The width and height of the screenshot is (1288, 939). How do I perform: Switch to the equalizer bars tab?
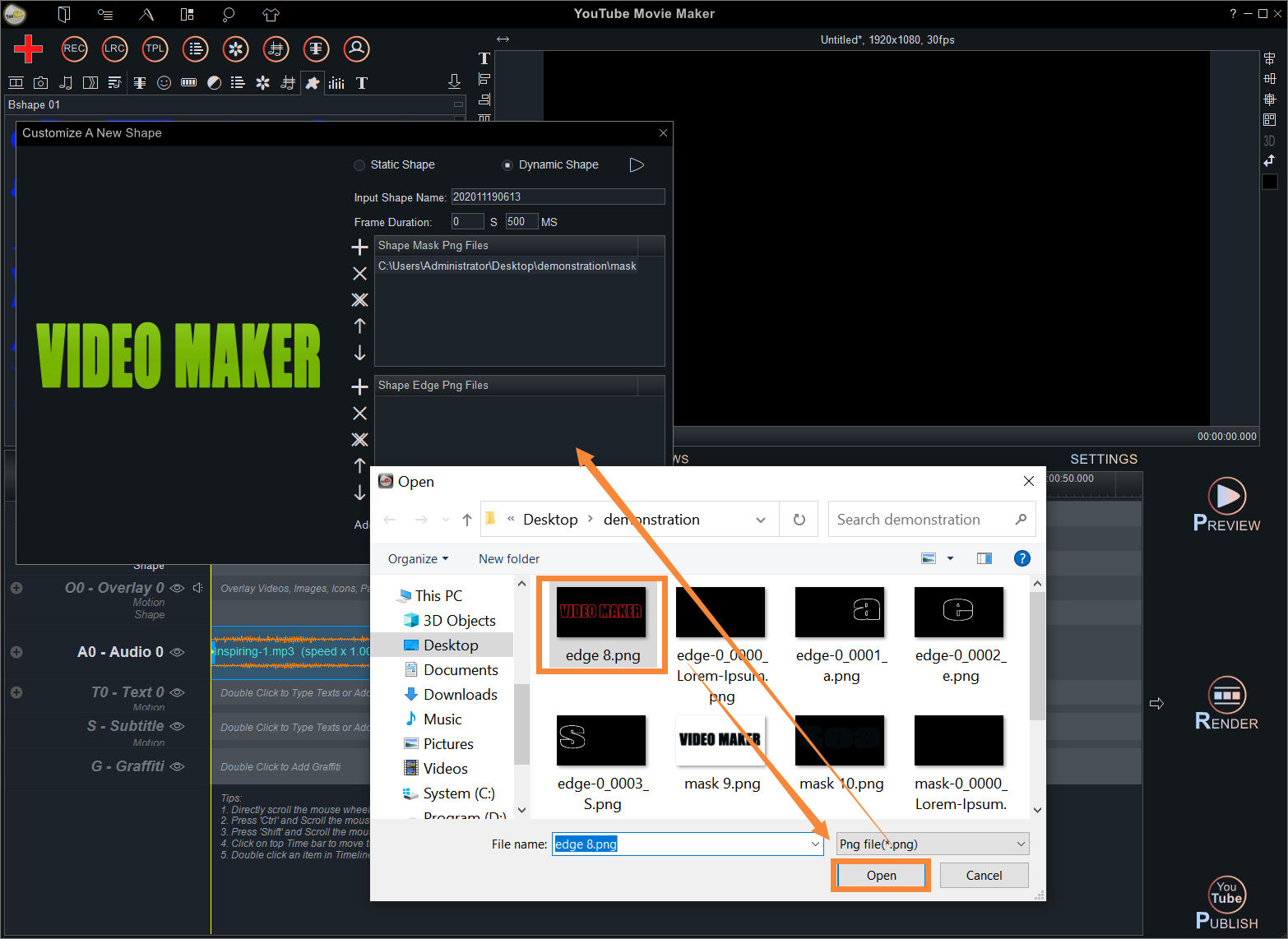tap(336, 83)
